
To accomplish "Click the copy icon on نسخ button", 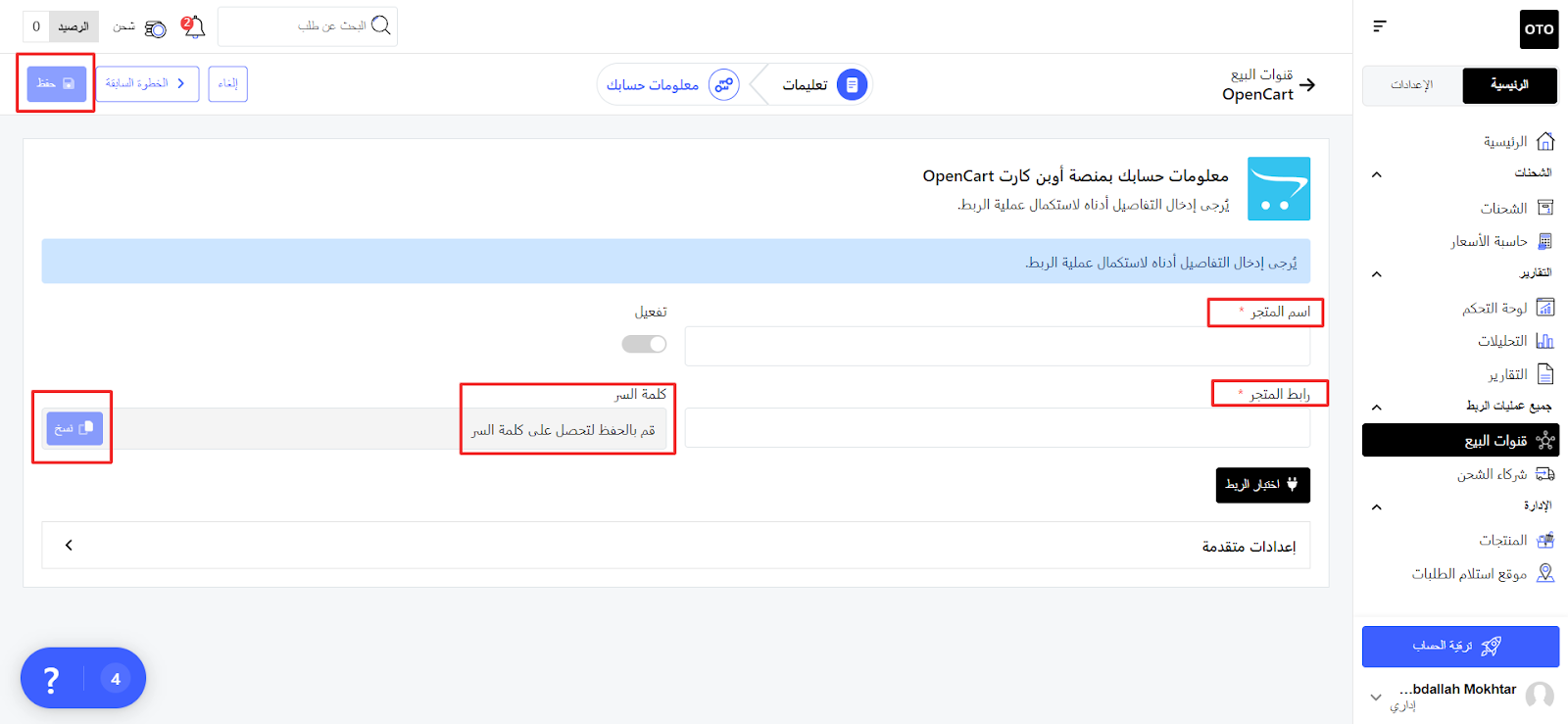I will pos(86,428).
